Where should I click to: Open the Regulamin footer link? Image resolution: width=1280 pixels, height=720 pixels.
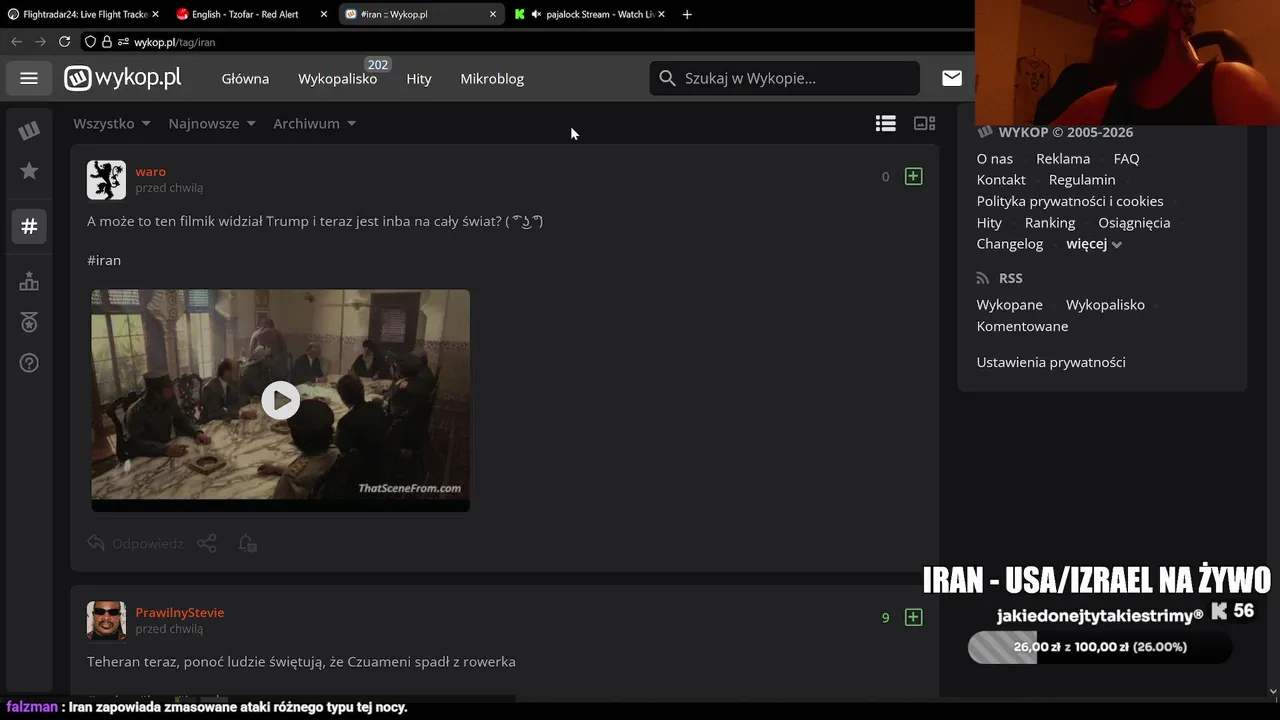pos(1082,180)
